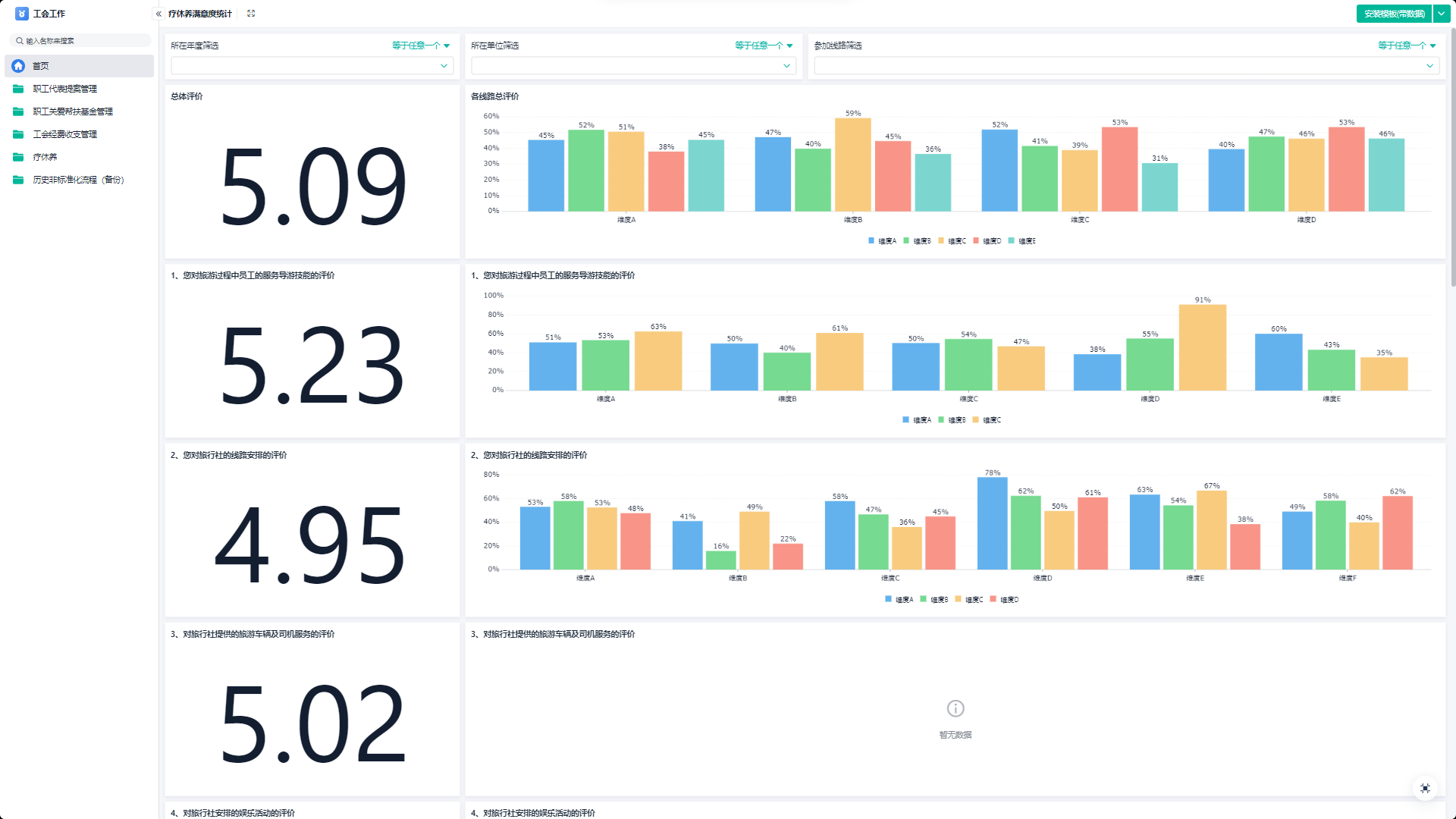The height and width of the screenshot is (819, 1456).
Task: Expand 等于任意一个 condition for 参加线路筛选
Action: (1407, 45)
